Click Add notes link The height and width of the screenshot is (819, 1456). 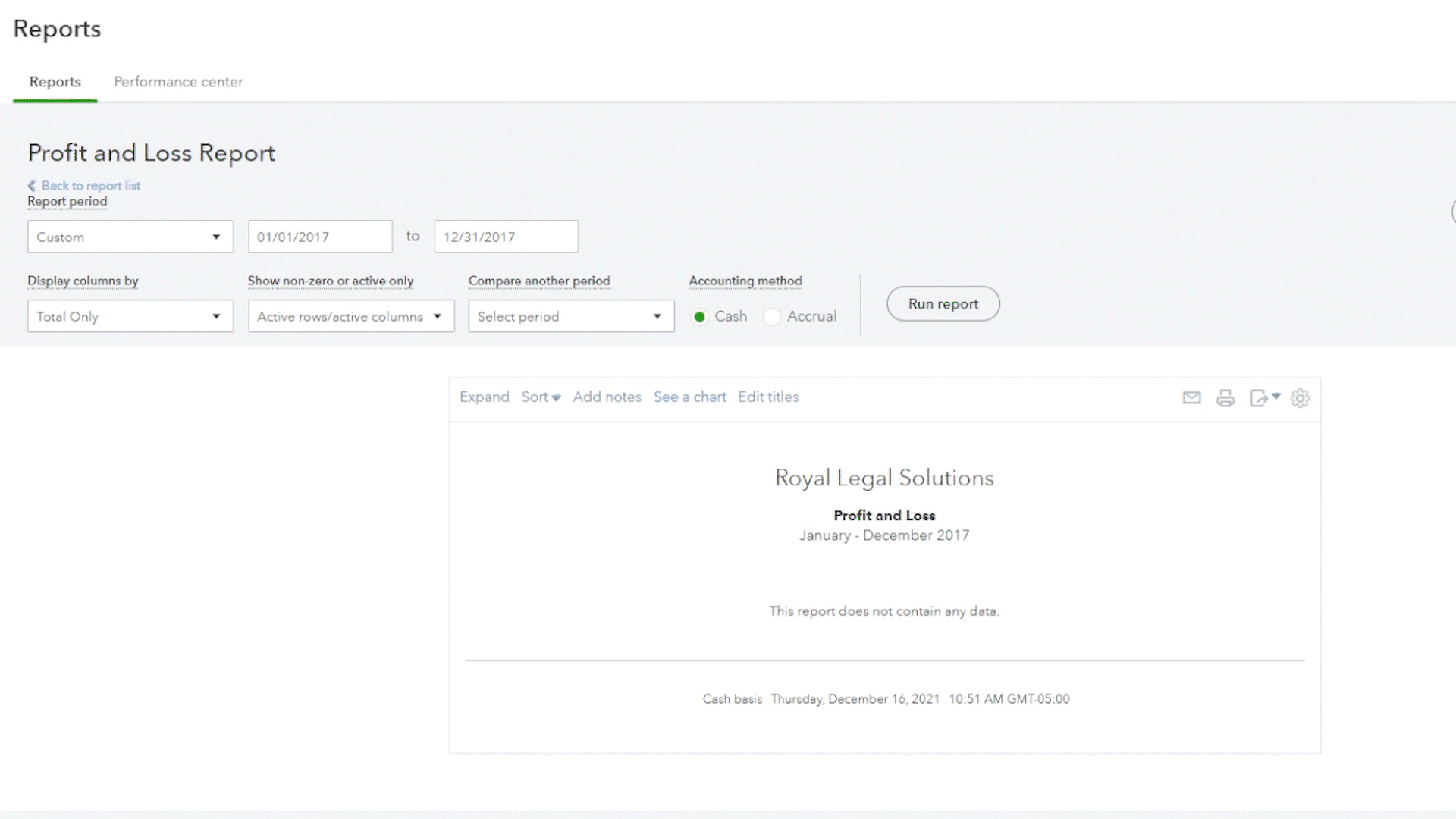[607, 397]
